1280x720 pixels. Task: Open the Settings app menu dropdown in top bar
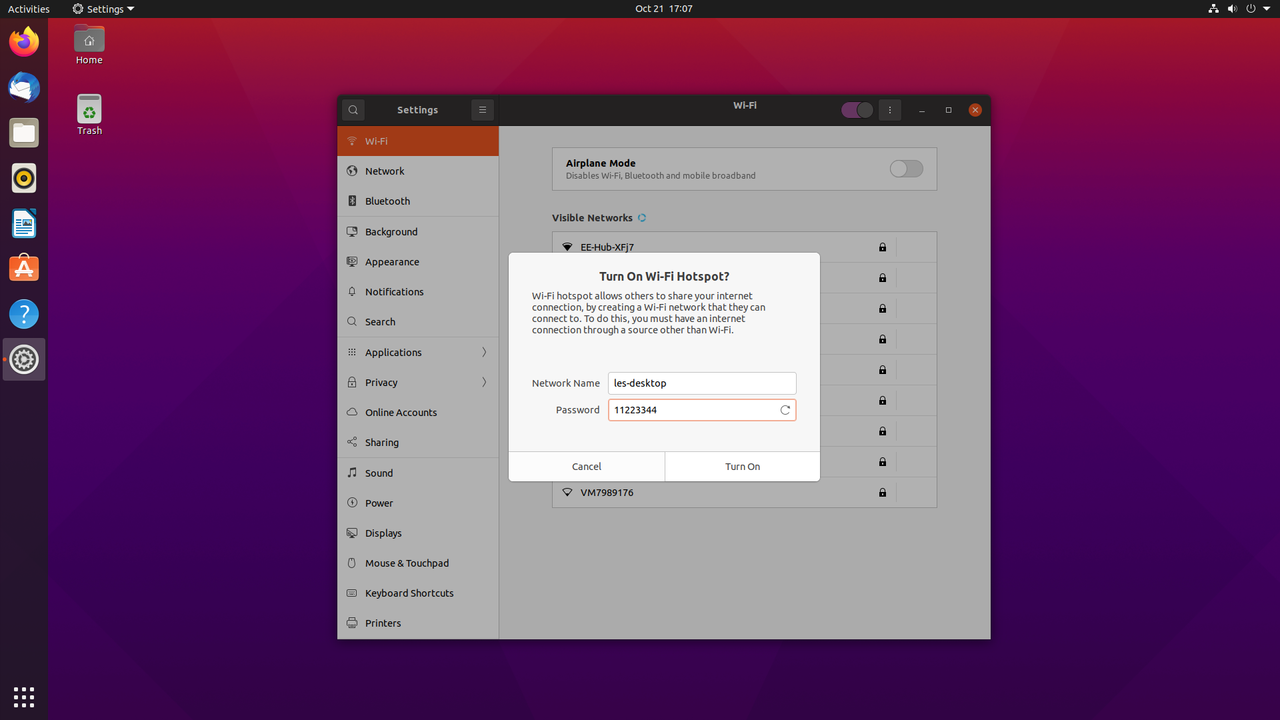coord(103,9)
